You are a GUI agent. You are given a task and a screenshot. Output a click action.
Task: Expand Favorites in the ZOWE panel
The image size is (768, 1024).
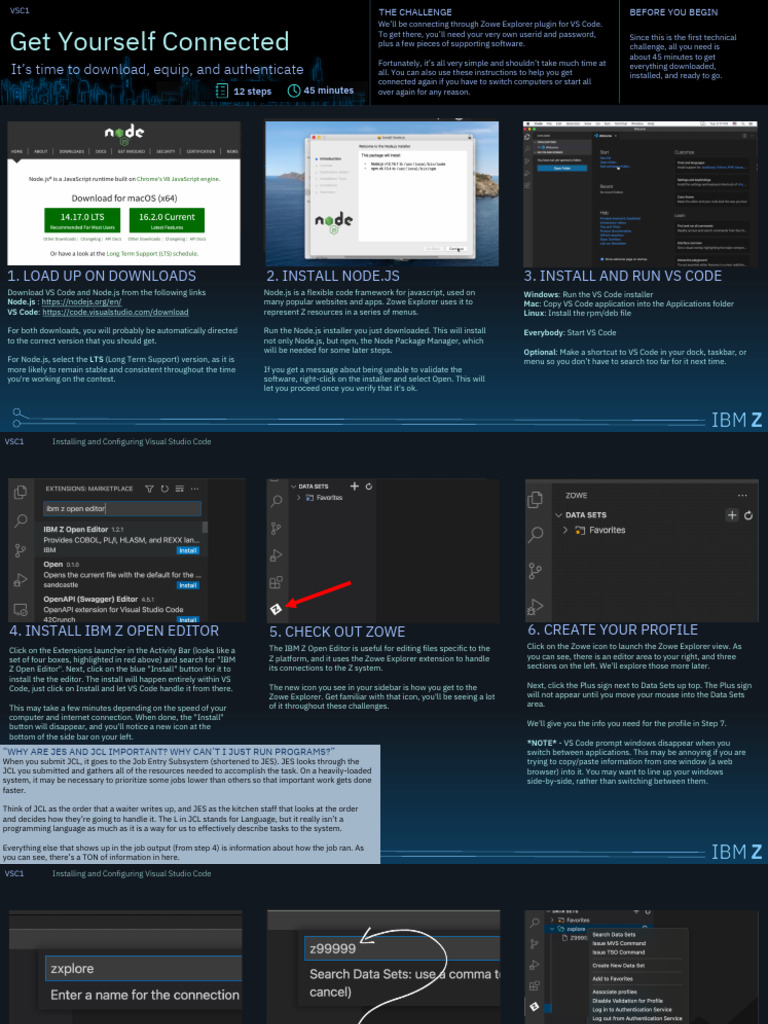(565, 530)
